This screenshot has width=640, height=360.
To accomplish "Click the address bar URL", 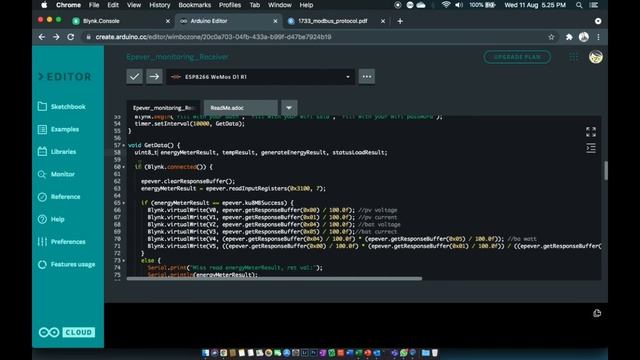I will tap(213, 37).
